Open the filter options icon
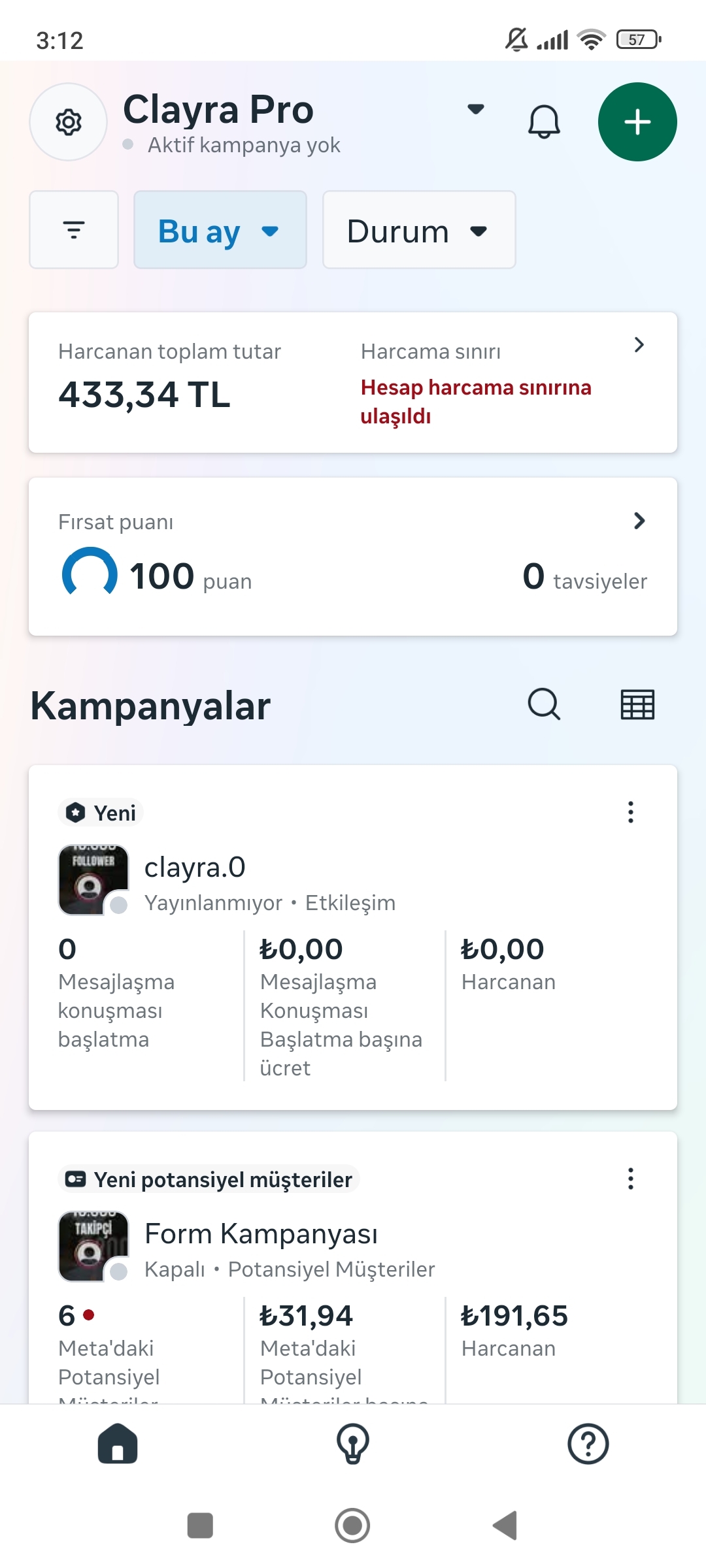The height and width of the screenshot is (1568, 706). (74, 230)
